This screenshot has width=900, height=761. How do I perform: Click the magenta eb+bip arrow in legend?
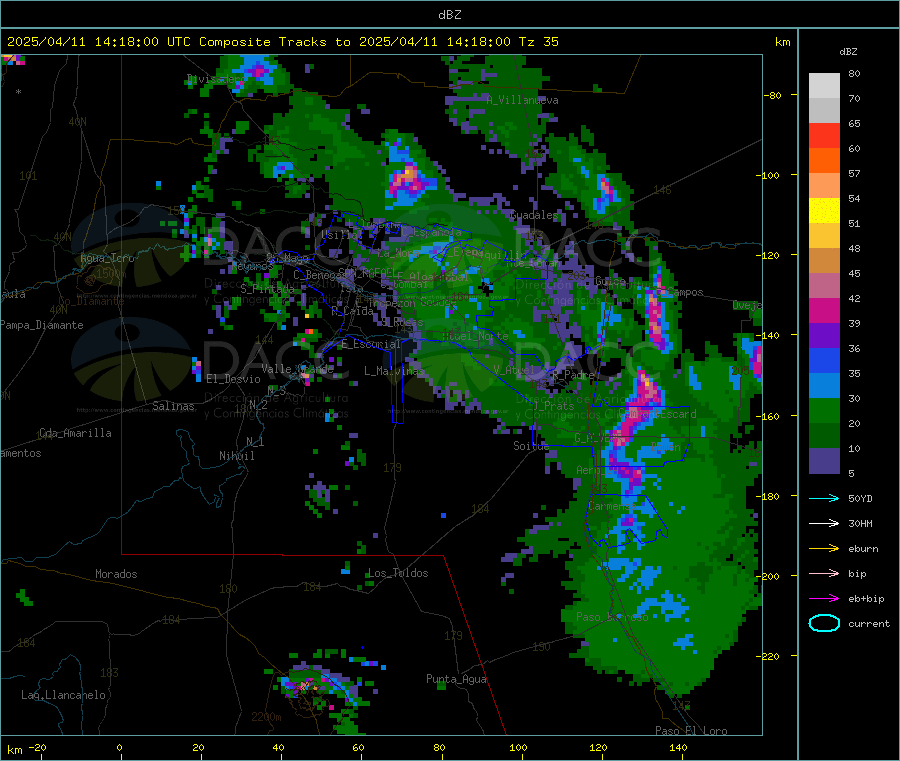[824, 599]
